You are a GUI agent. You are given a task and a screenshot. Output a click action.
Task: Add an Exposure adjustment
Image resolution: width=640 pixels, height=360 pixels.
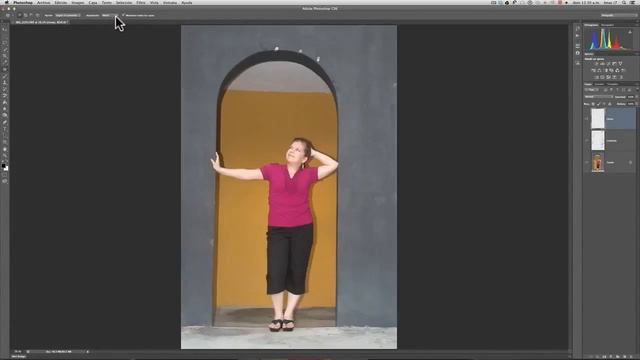(614, 64)
